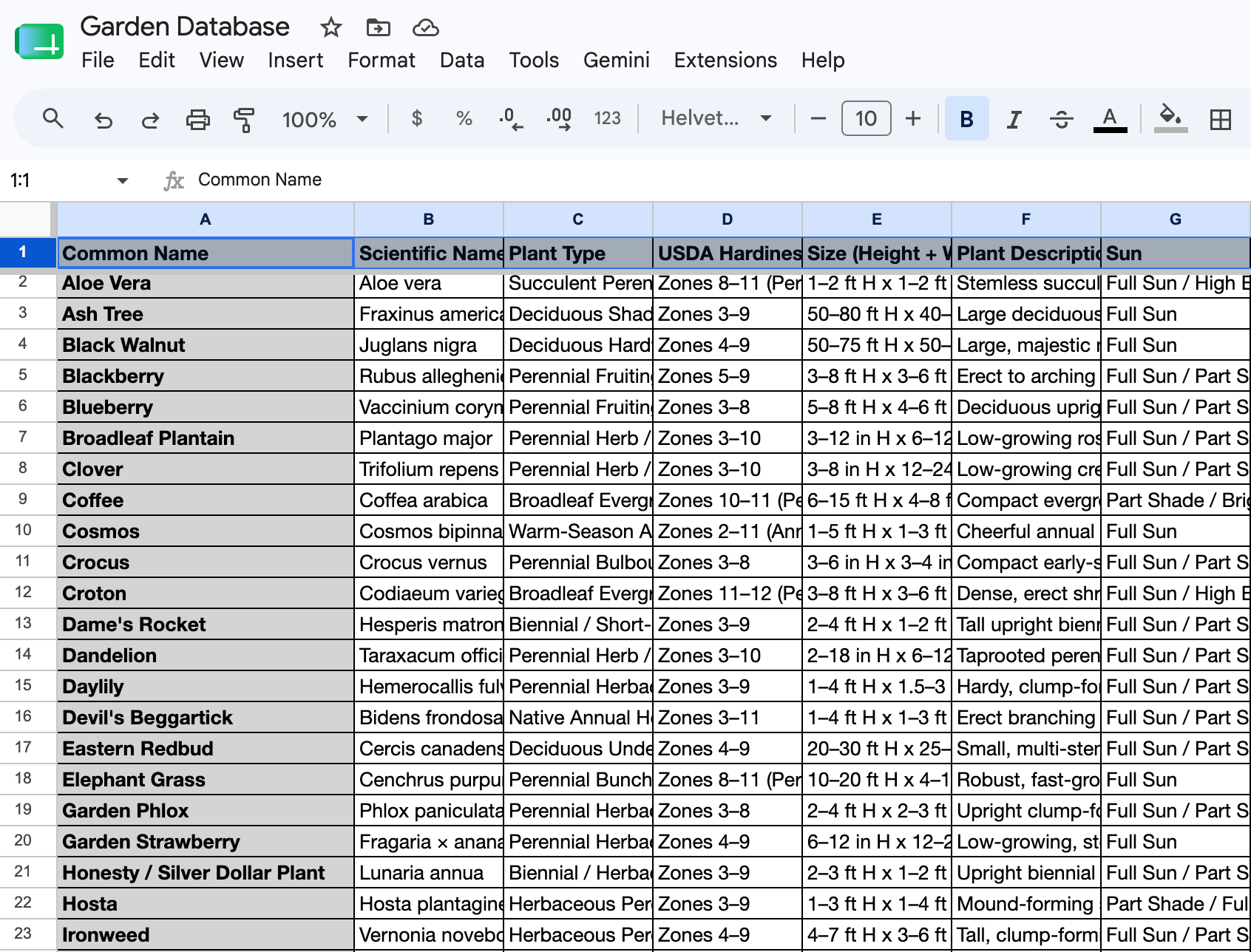Open the Insert menu
This screenshot has height=952, width=1251.
point(296,60)
